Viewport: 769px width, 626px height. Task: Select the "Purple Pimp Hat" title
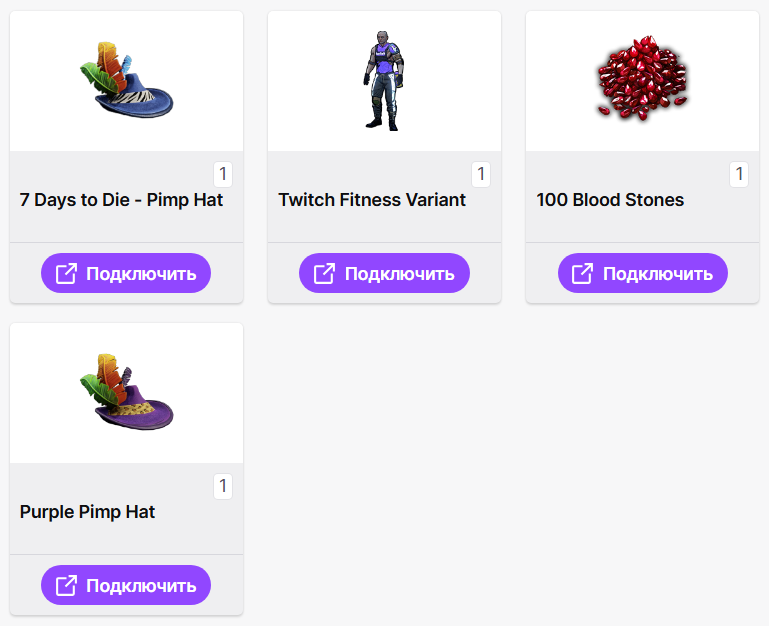coord(87,512)
